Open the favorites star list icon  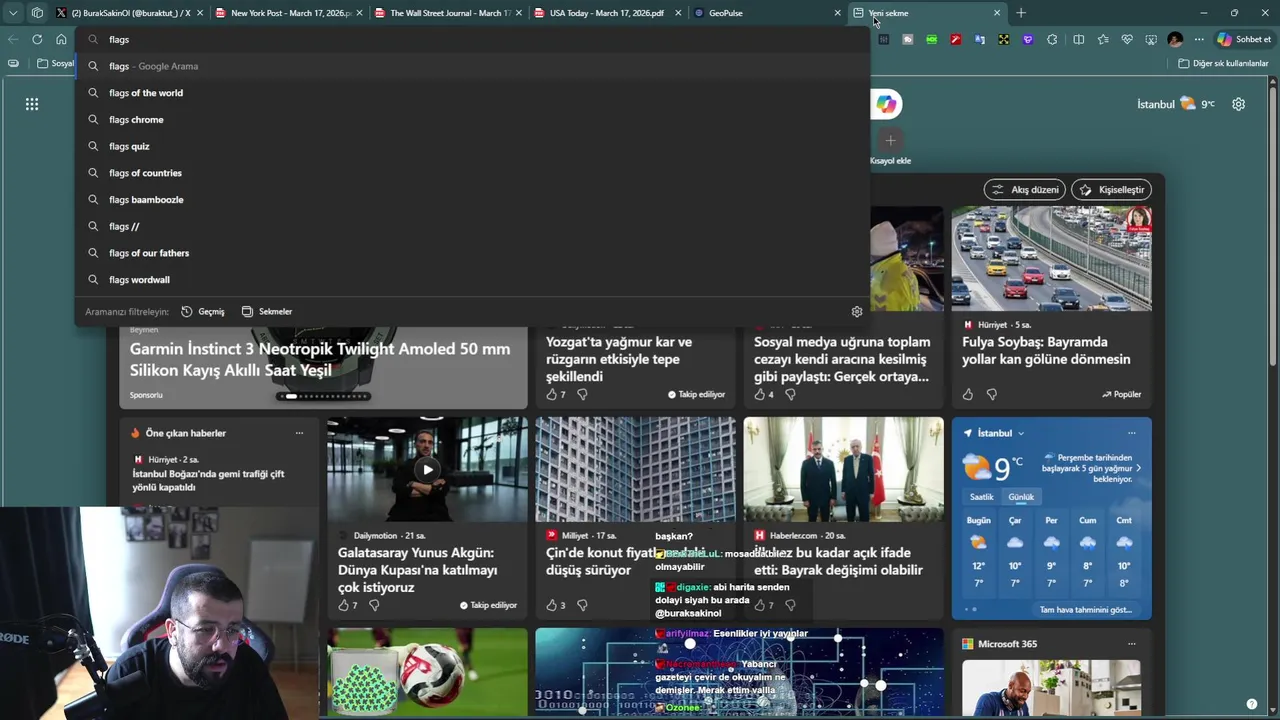1102,39
